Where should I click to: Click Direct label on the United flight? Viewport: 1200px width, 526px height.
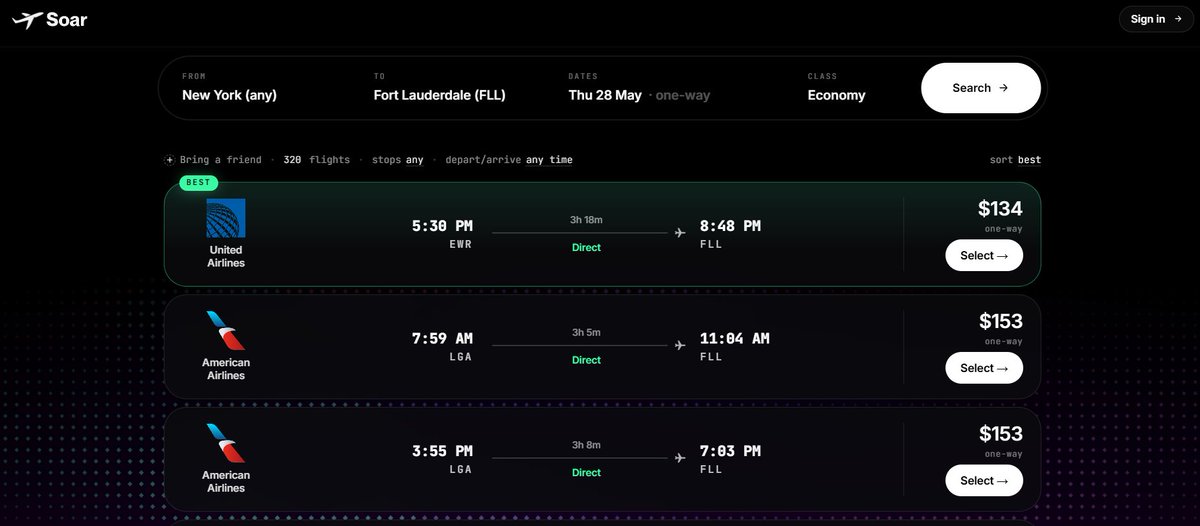[x=586, y=247]
